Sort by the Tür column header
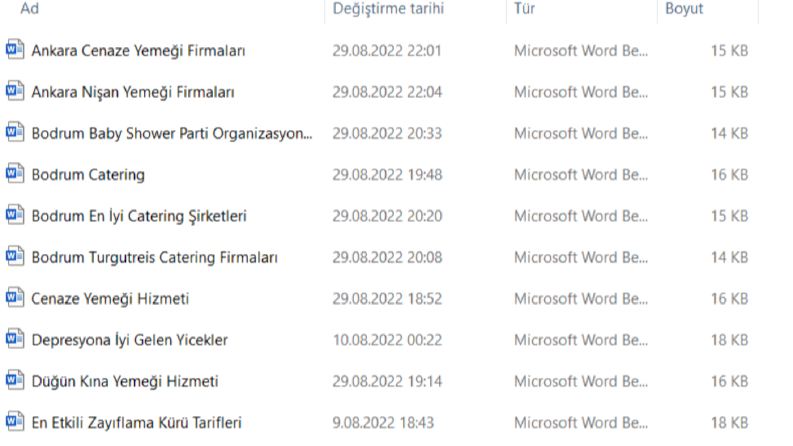Image resolution: width=793 pixels, height=446 pixels. (x=524, y=9)
